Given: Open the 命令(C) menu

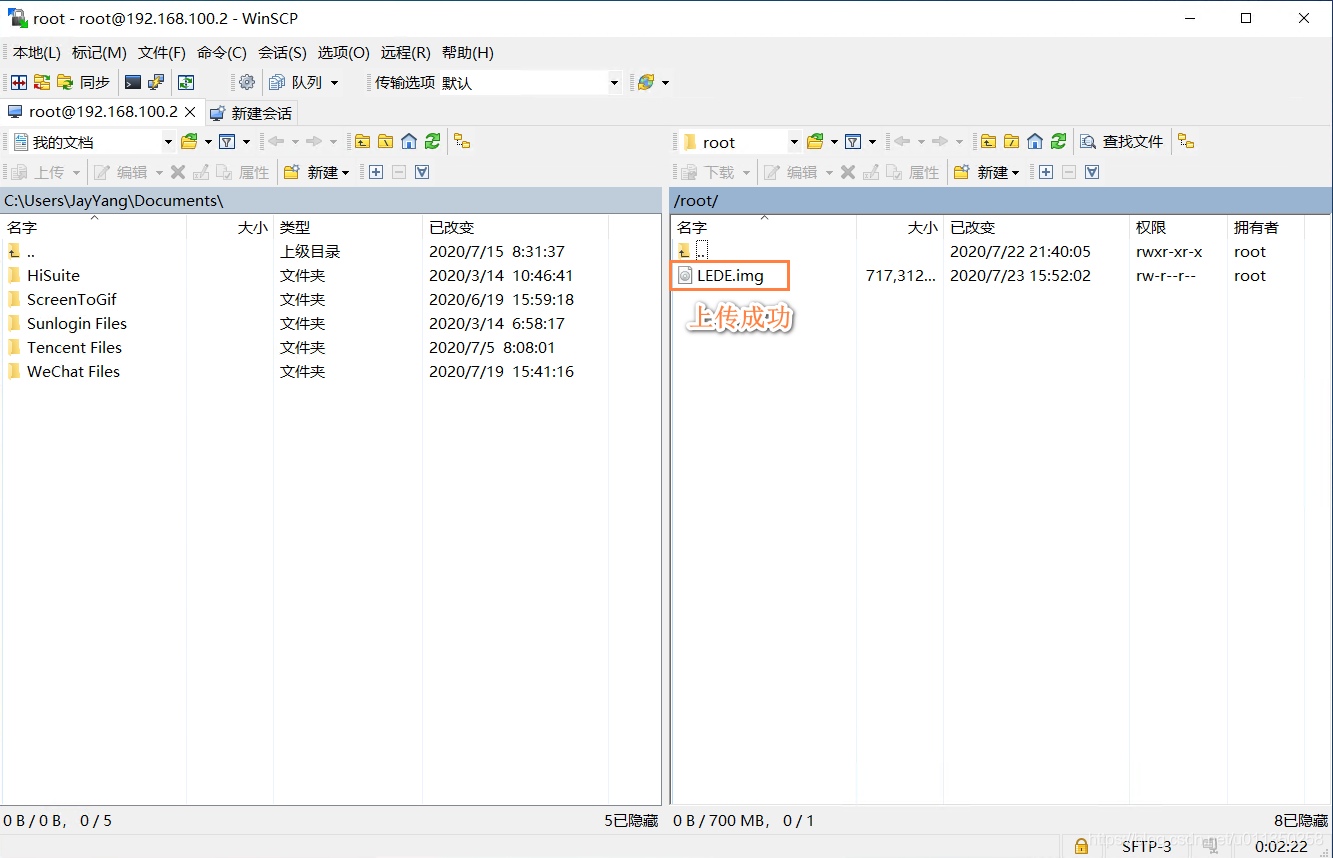Looking at the screenshot, I should pos(222,53).
